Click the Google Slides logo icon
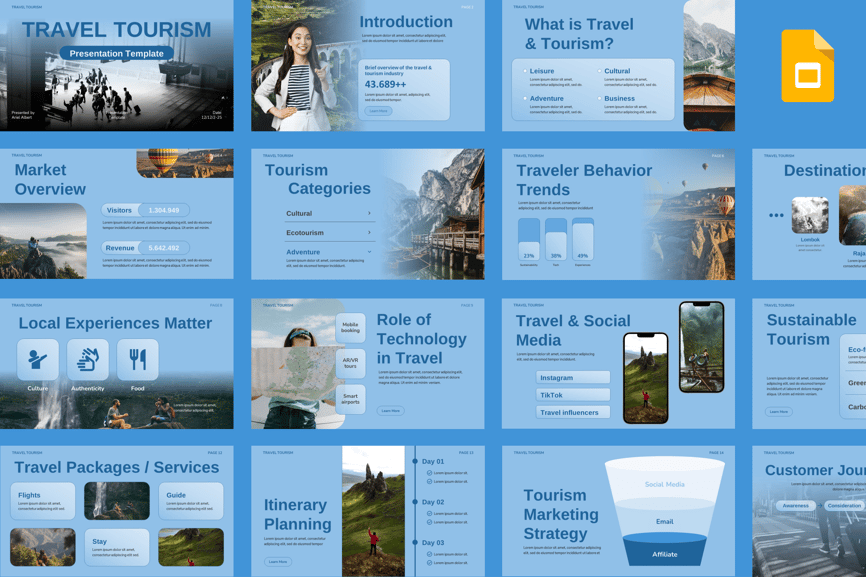This screenshot has height=577, width=866. (x=807, y=66)
